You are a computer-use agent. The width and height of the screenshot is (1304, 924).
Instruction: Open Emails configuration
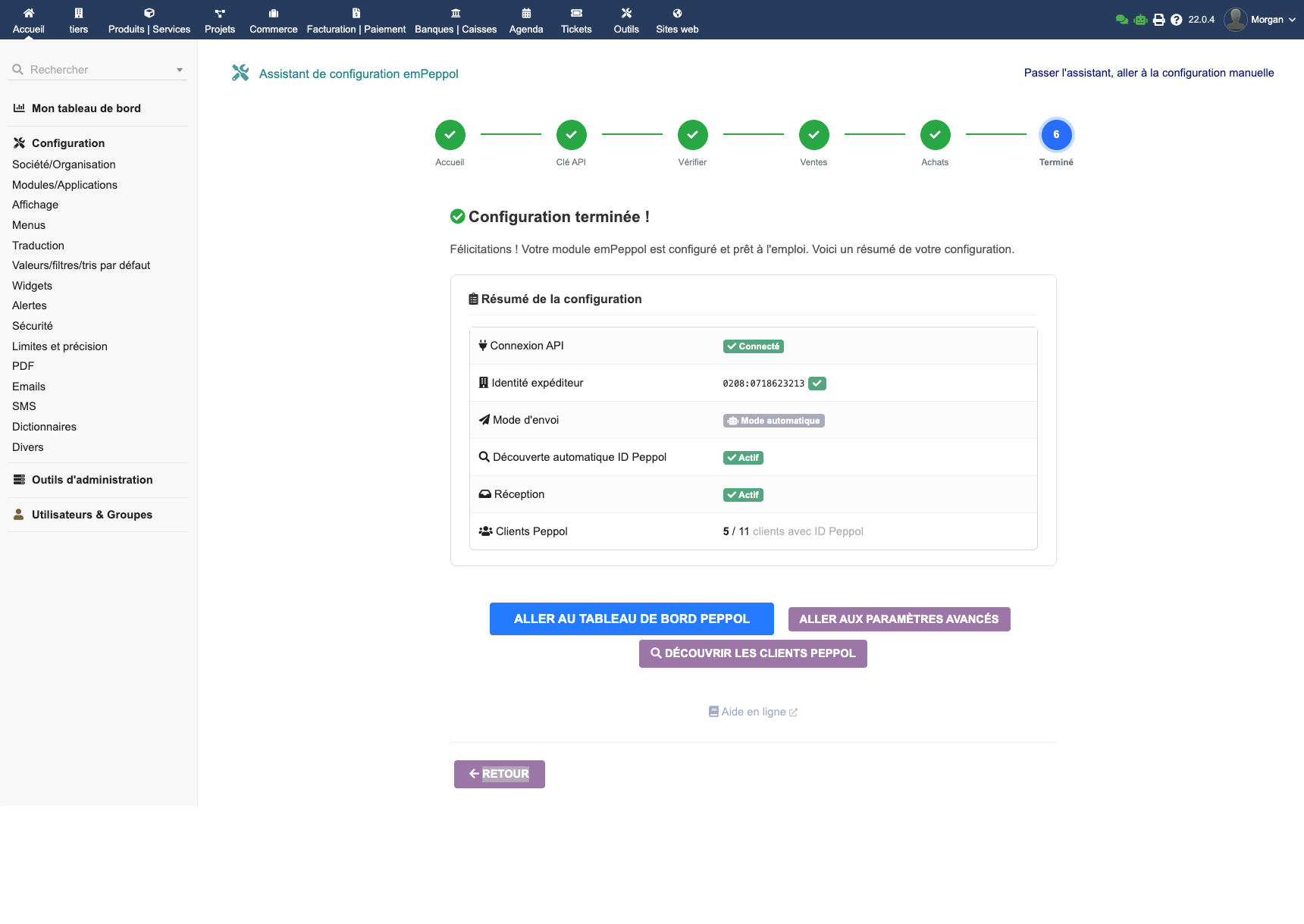coord(29,387)
